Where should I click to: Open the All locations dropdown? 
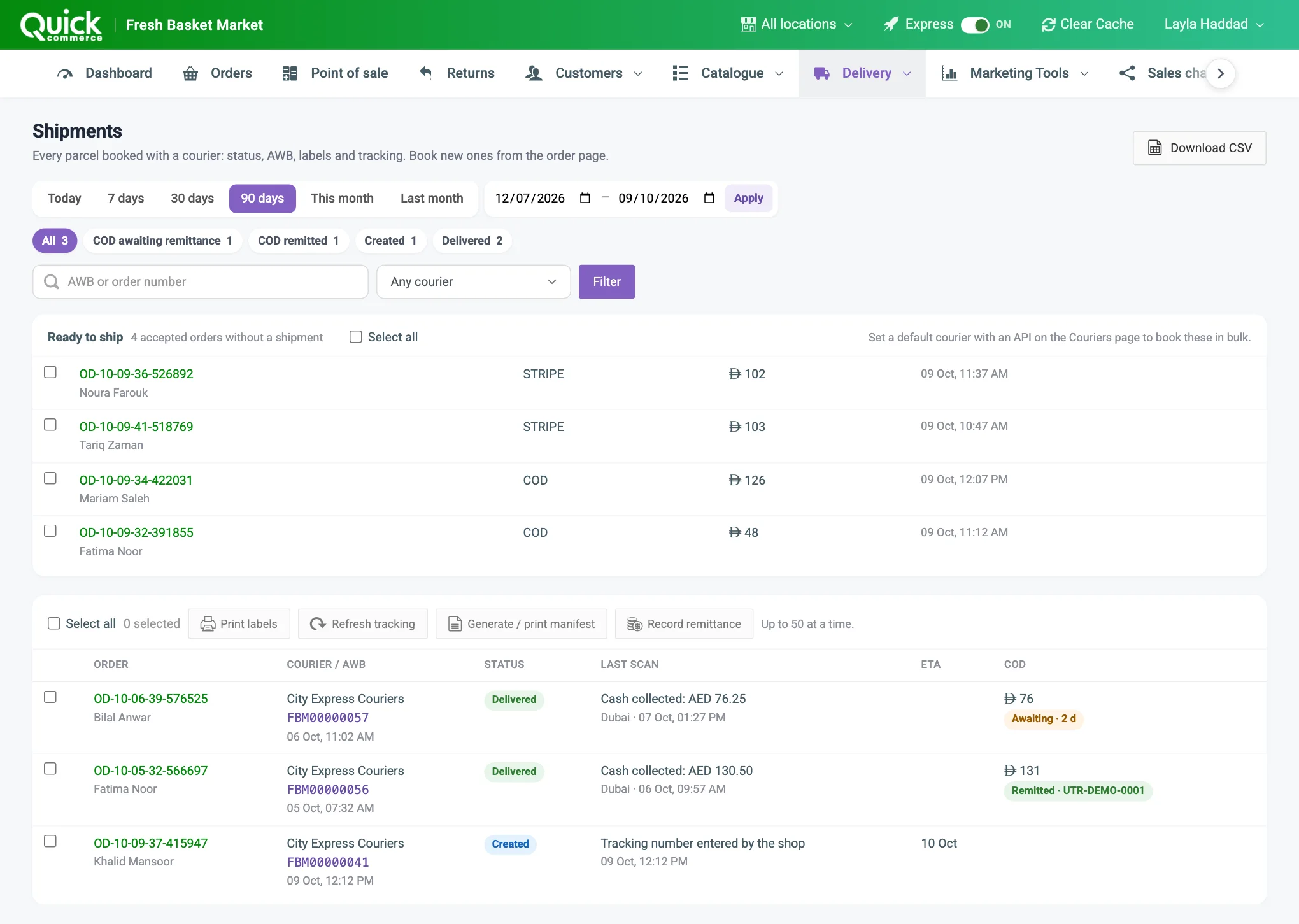tap(797, 25)
